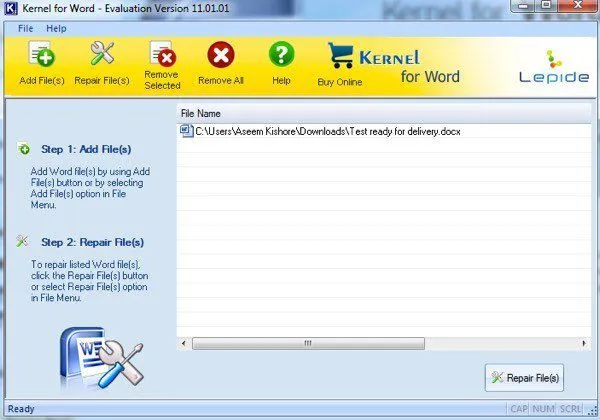
Task: Click the File Name column header
Action: [x=384, y=114]
